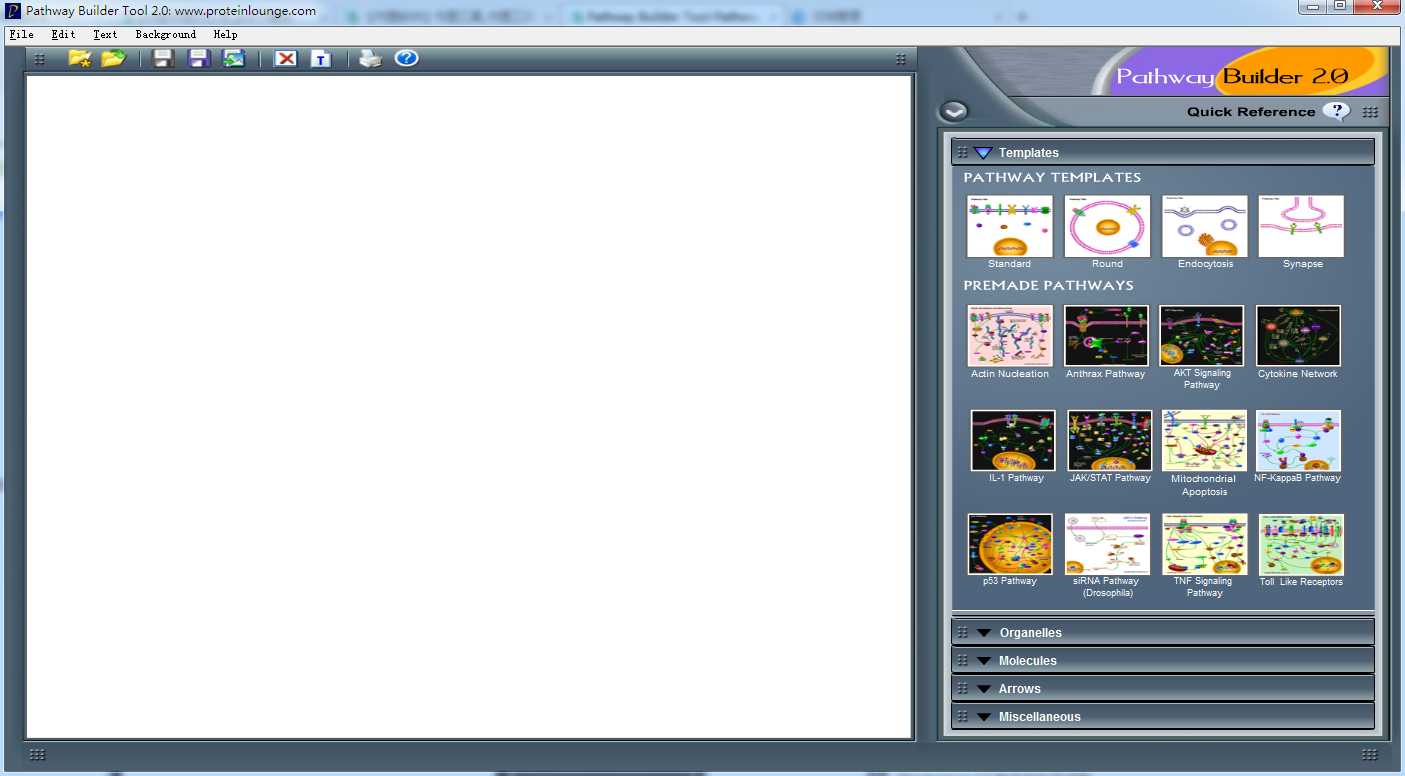The width and height of the screenshot is (1405, 776).
Task: Click the Pathway Builder window title bar icon
Action: click(x=13, y=11)
